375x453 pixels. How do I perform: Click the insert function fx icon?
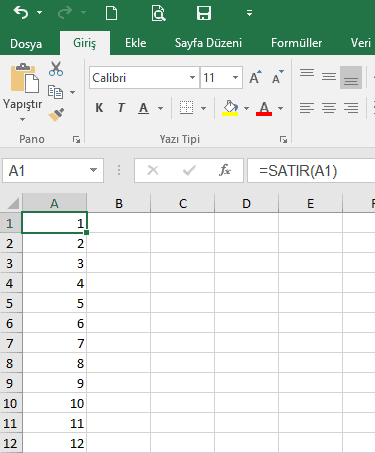point(225,170)
